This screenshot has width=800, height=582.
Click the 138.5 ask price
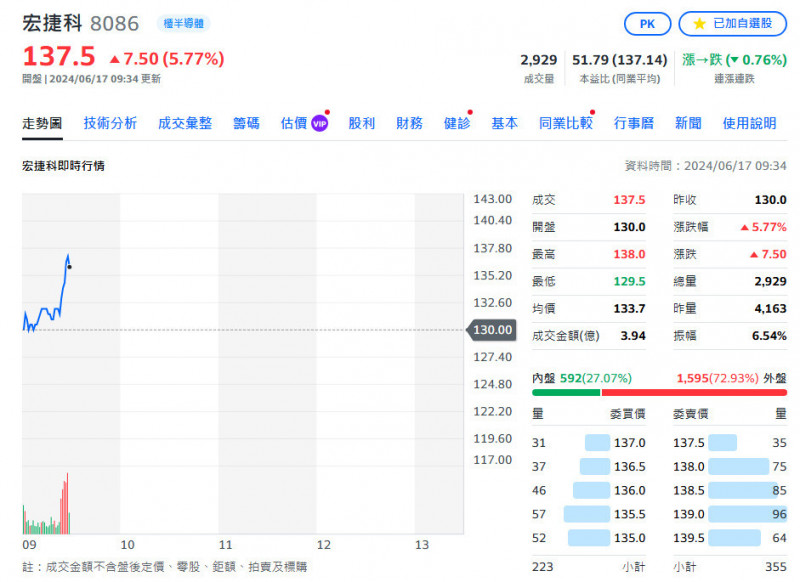click(x=689, y=491)
